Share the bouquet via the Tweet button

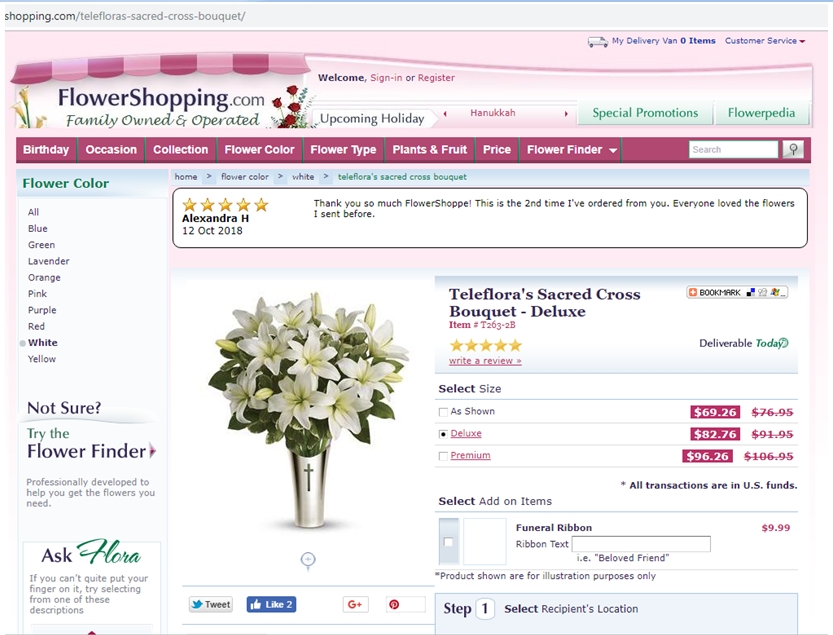coord(210,604)
